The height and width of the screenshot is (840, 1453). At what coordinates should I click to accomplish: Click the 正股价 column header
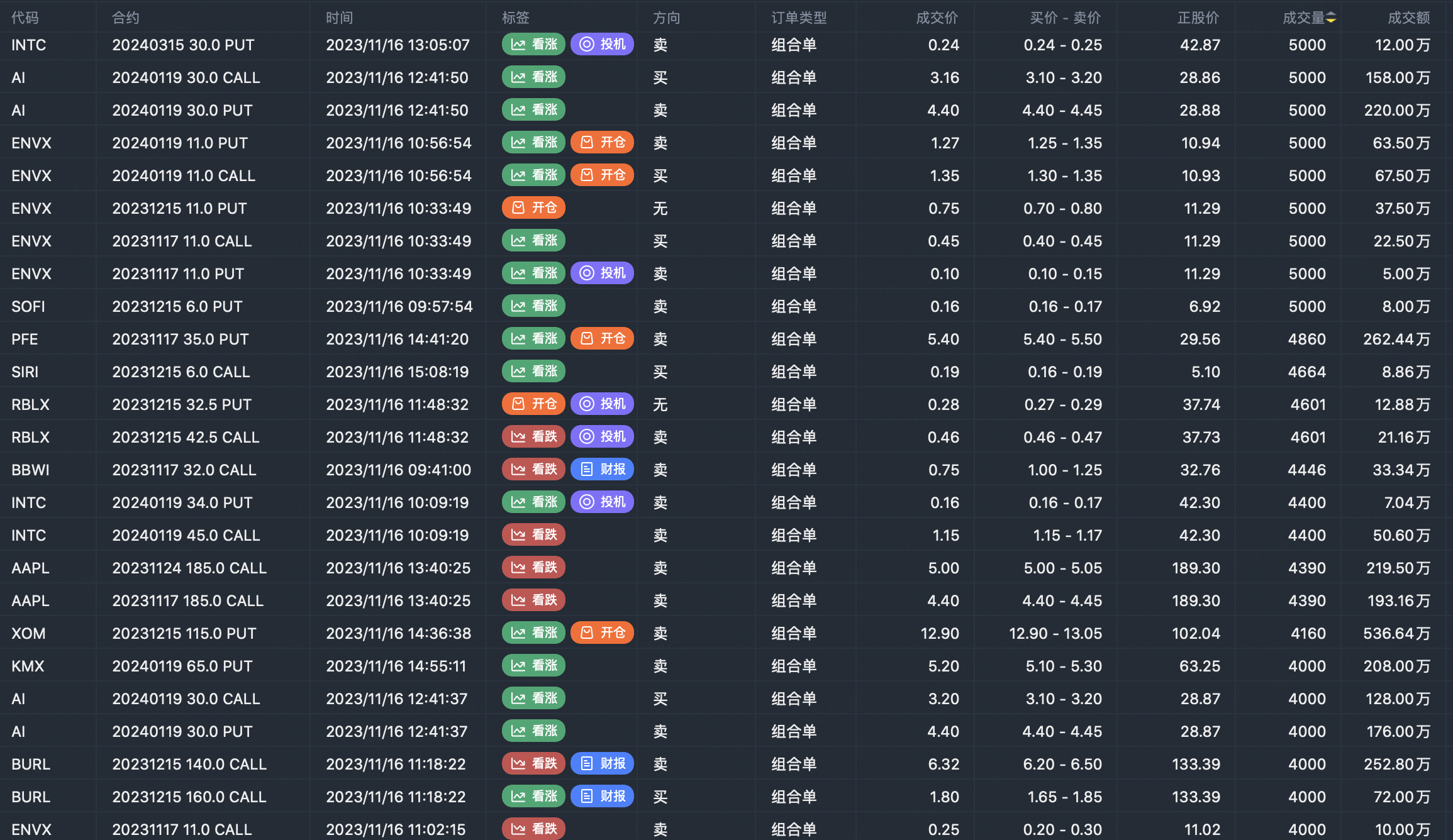pos(1198,18)
